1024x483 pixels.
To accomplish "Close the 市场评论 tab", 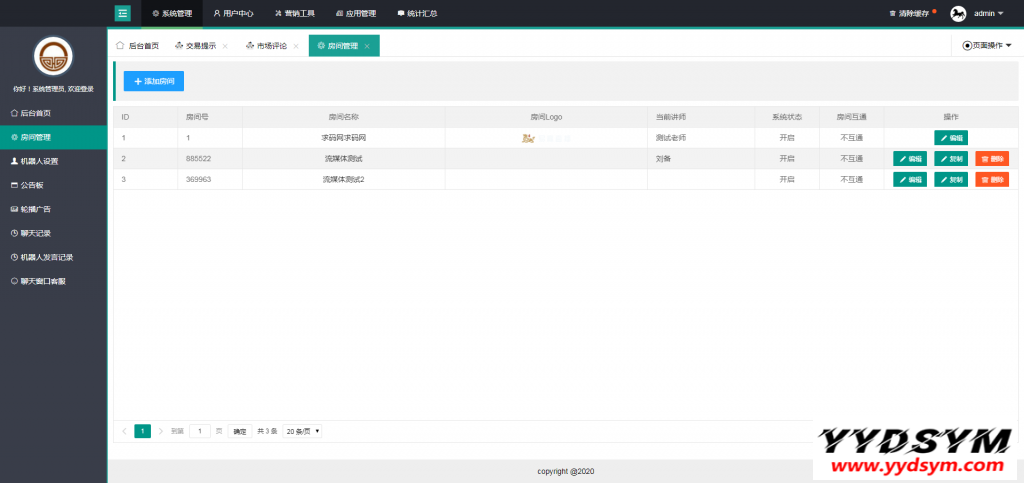I will pos(296,46).
